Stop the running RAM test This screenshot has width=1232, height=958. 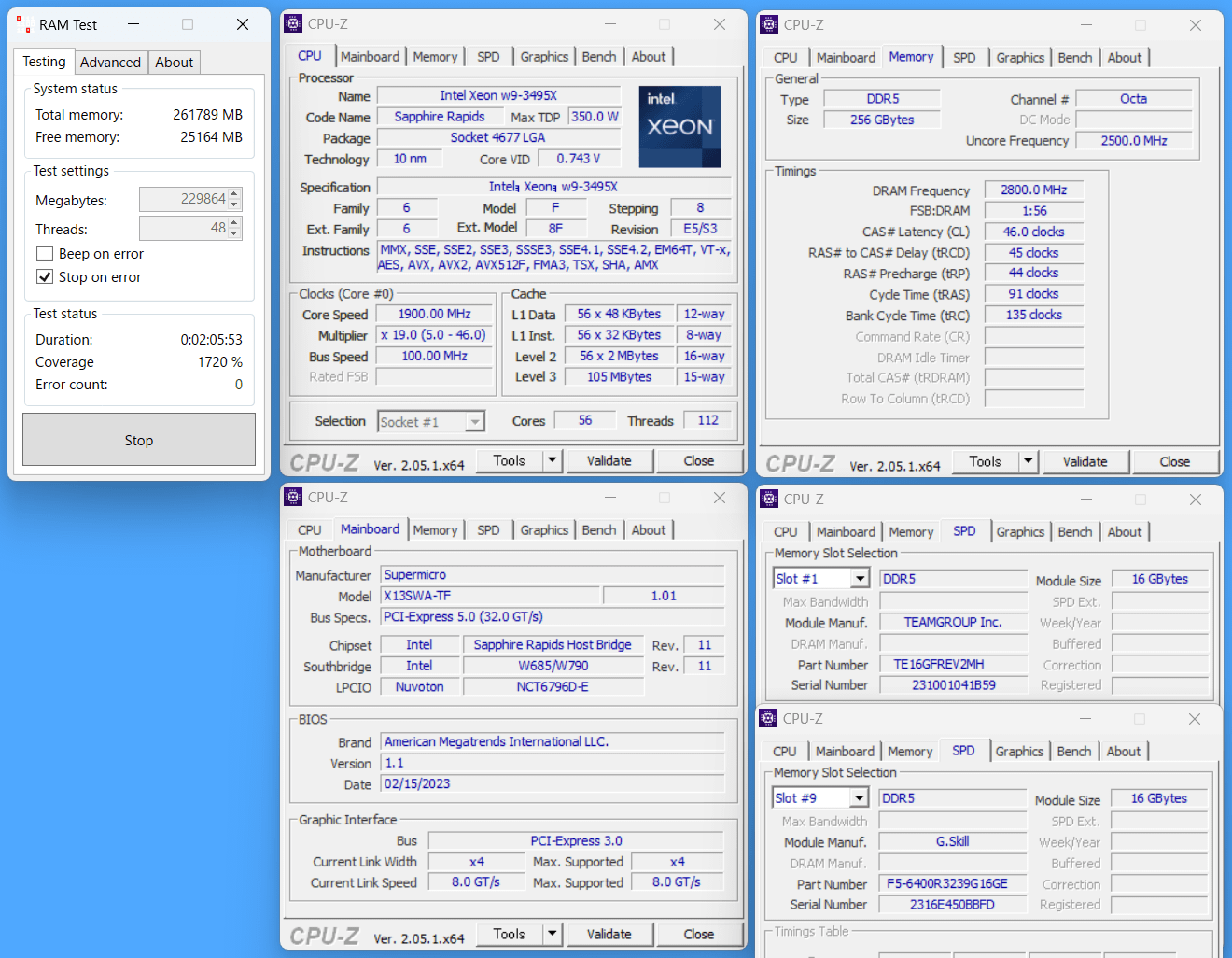[x=139, y=440]
